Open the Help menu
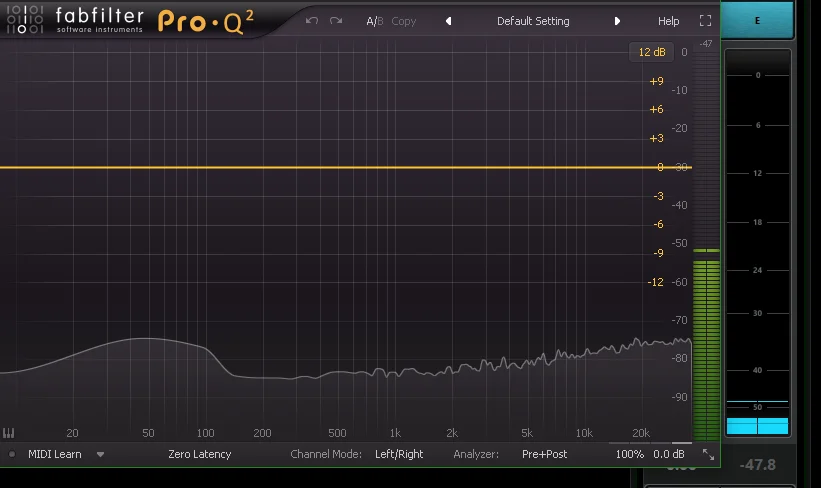This screenshot has width=821, height=488. pos(669,21)
